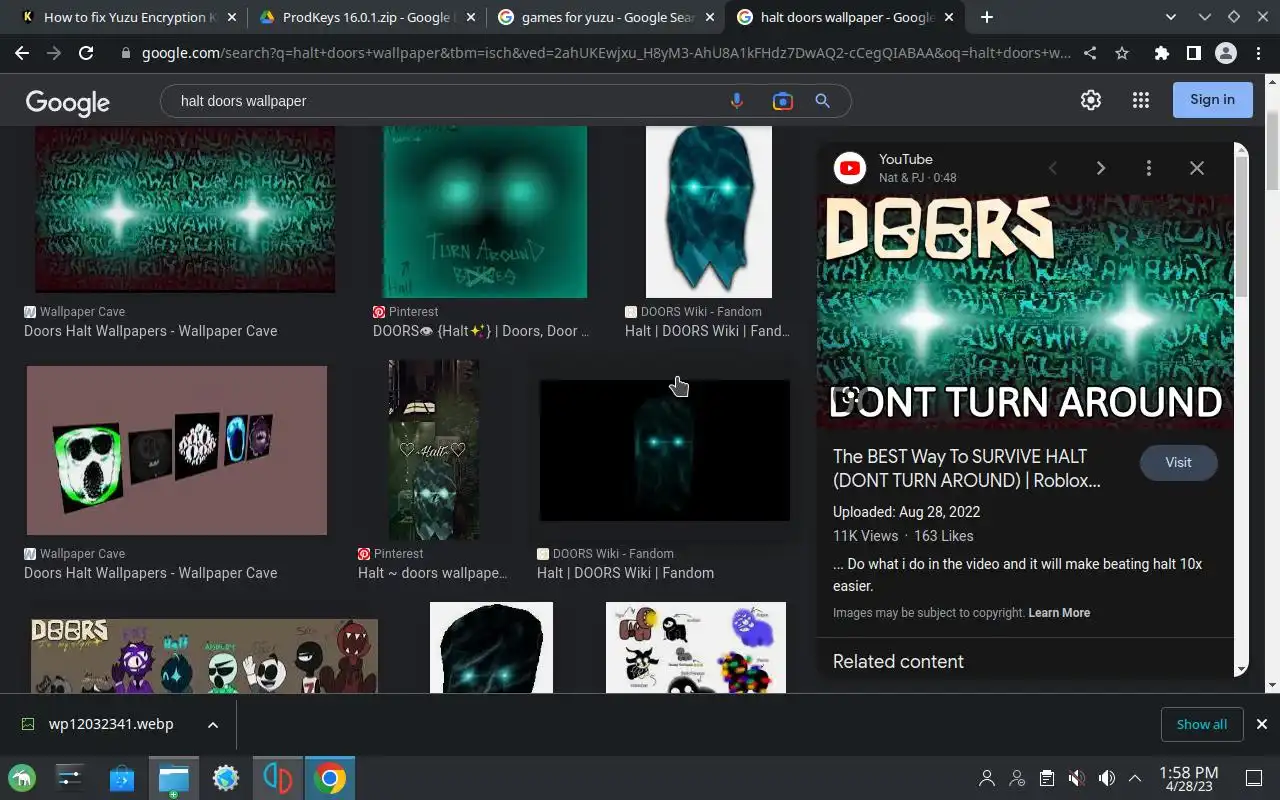Click the show desktop button
Screen dimensions: 1280x800
coord(1254,778)
